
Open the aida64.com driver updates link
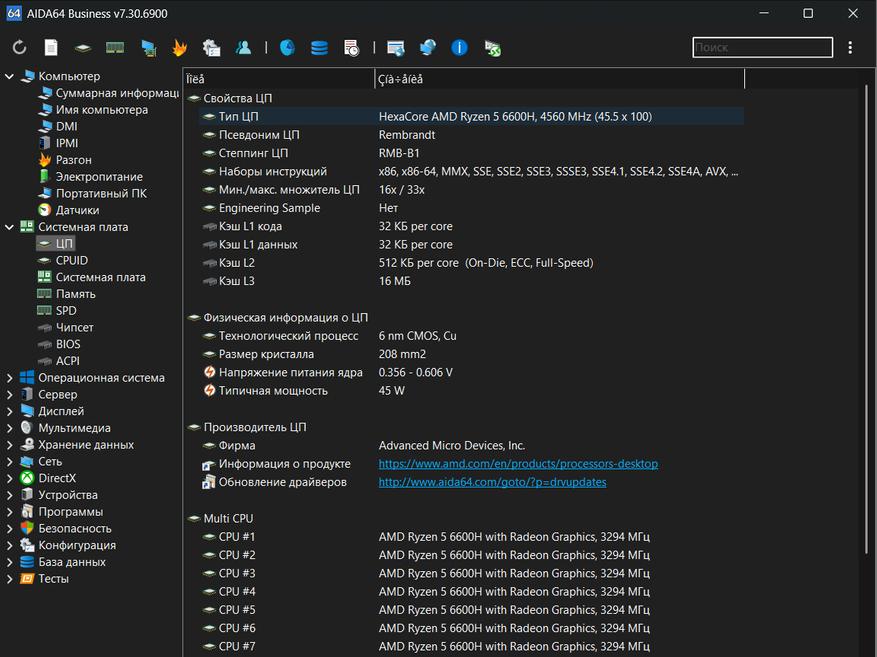click(492, 483)
